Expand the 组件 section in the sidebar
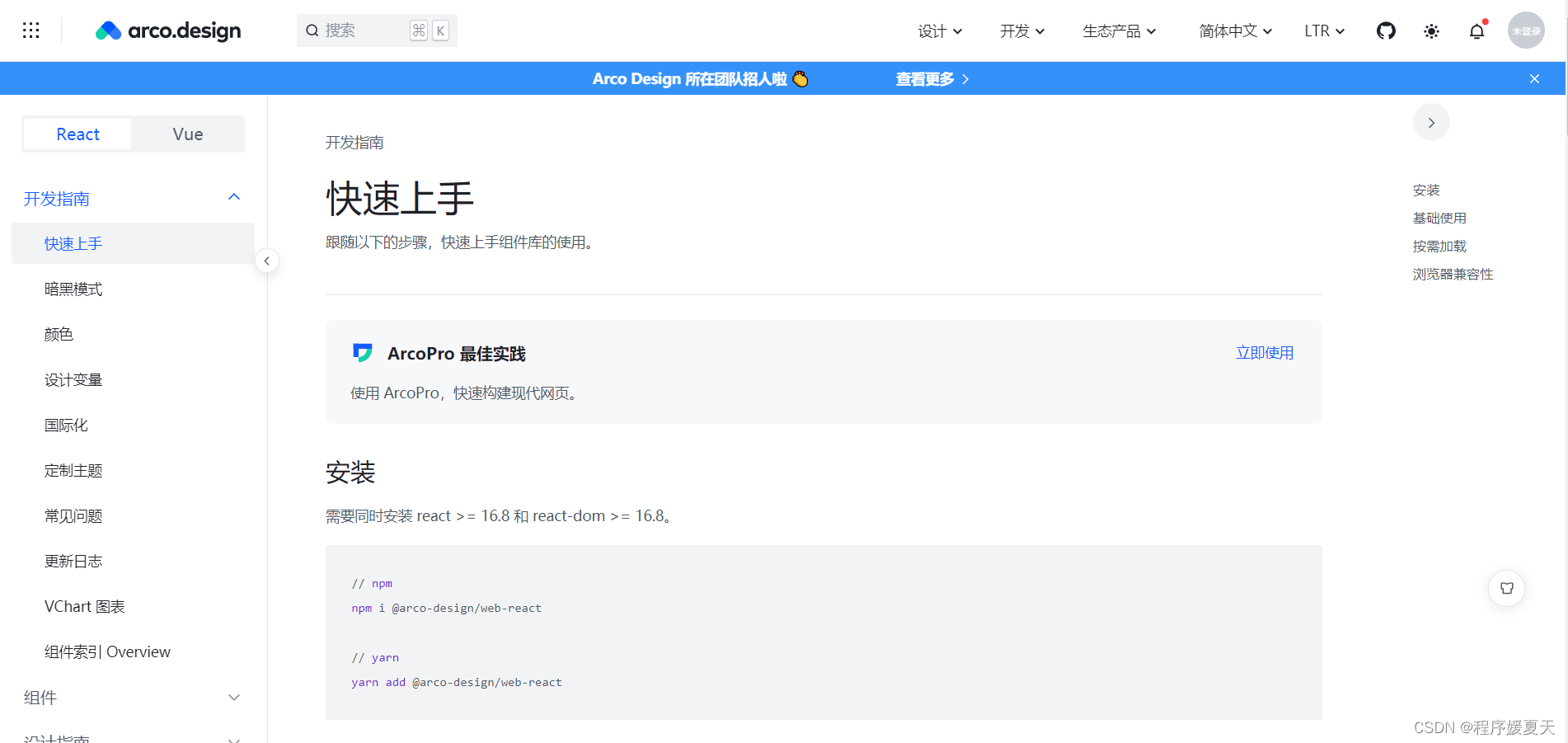Screen dimensions: 1568x743 [x=132, y=697]
